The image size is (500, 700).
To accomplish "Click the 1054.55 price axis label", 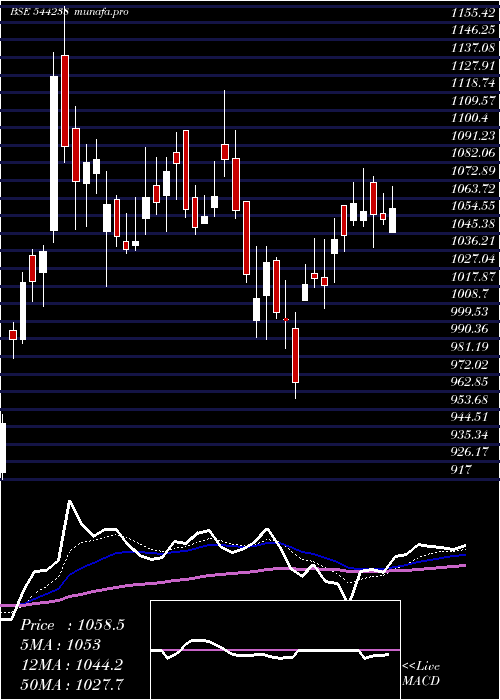I will click(473, 206).
